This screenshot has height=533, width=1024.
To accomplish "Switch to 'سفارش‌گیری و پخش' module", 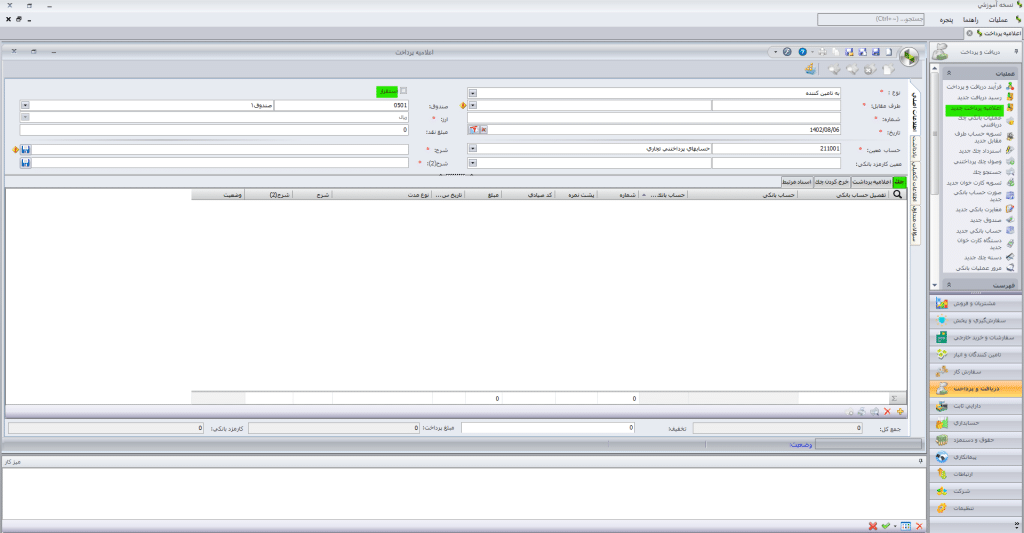I will (976, 320).
